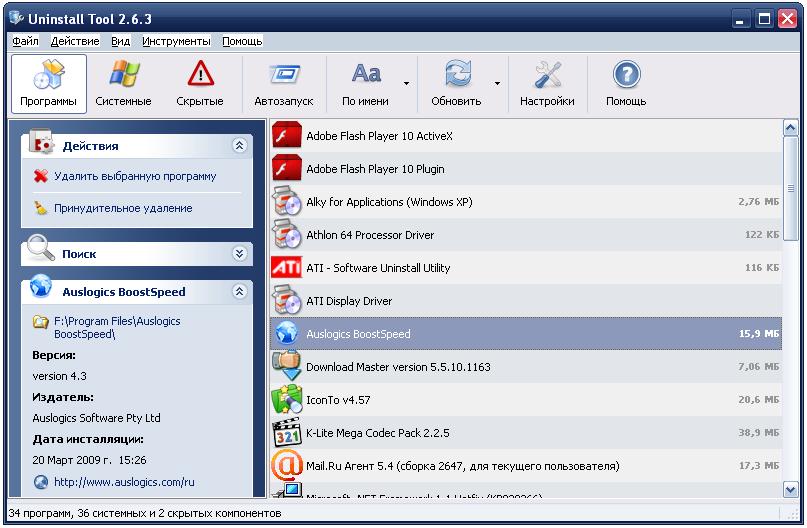Click the 15,9 МБ size value
Image resolution: width=807 pixels, height=528 pixels.
(x=759, y=333)
